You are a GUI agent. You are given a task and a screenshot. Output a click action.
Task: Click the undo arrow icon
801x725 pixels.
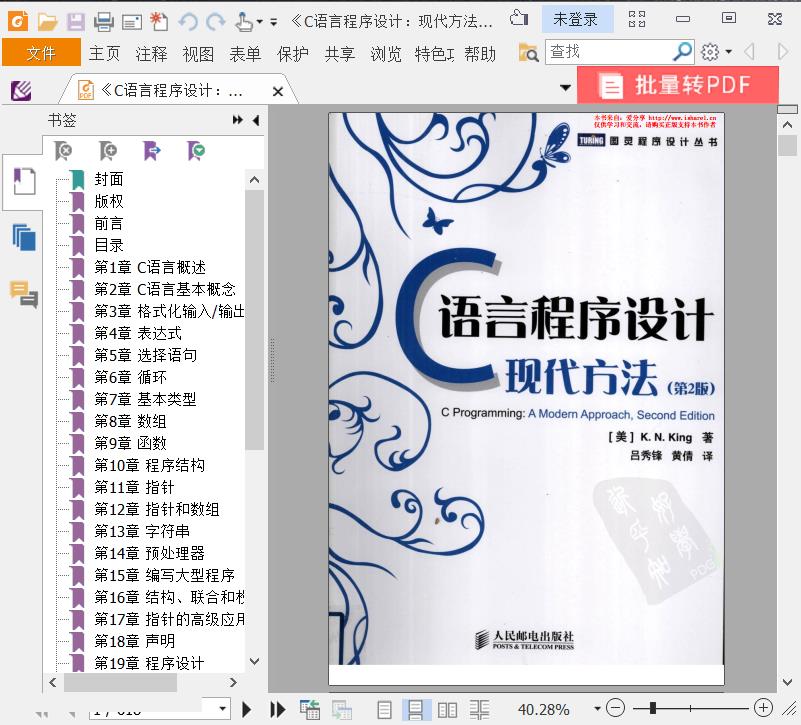tap(188, 22)
